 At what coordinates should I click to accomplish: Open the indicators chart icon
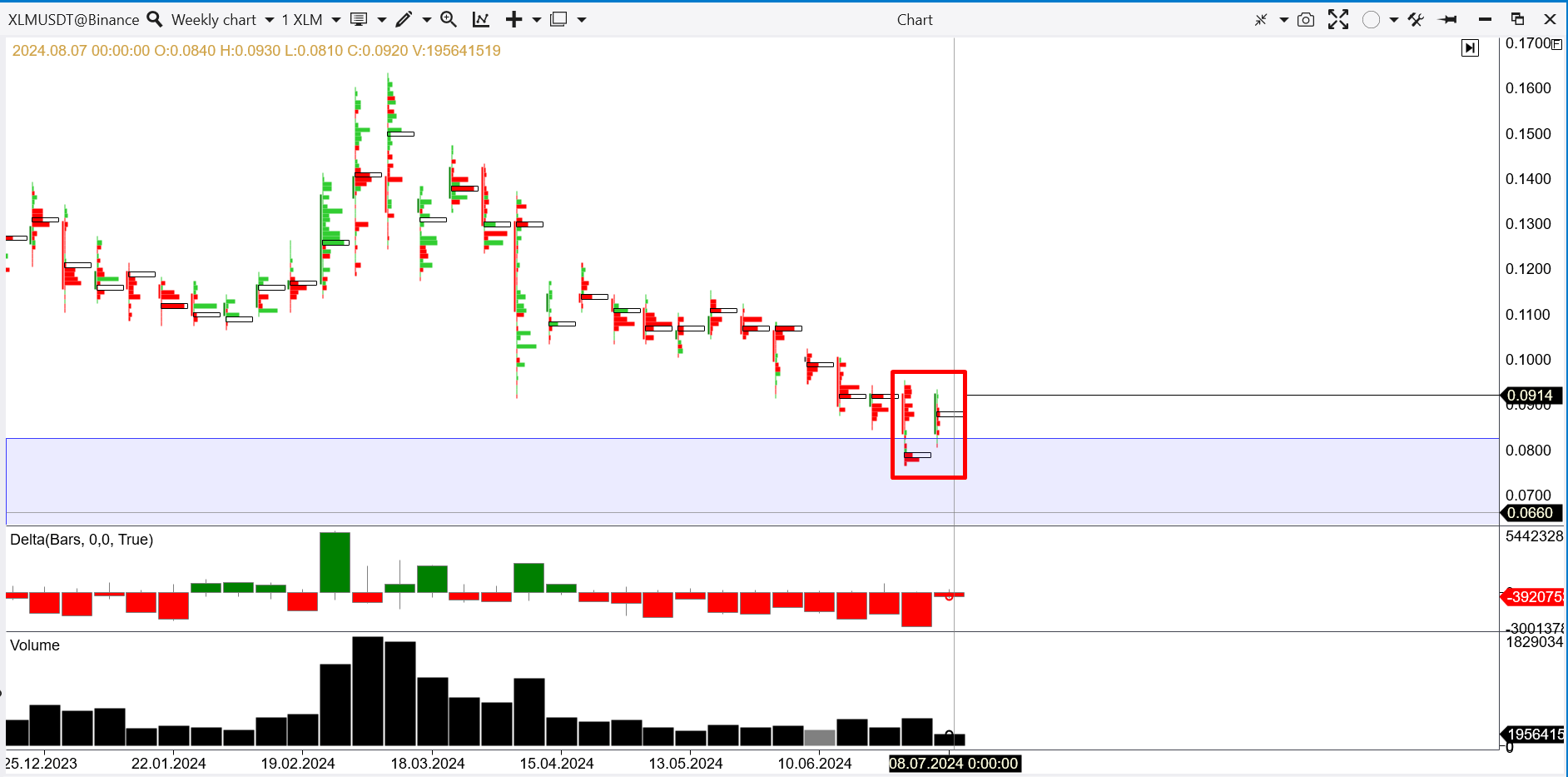tap(481, 19)
